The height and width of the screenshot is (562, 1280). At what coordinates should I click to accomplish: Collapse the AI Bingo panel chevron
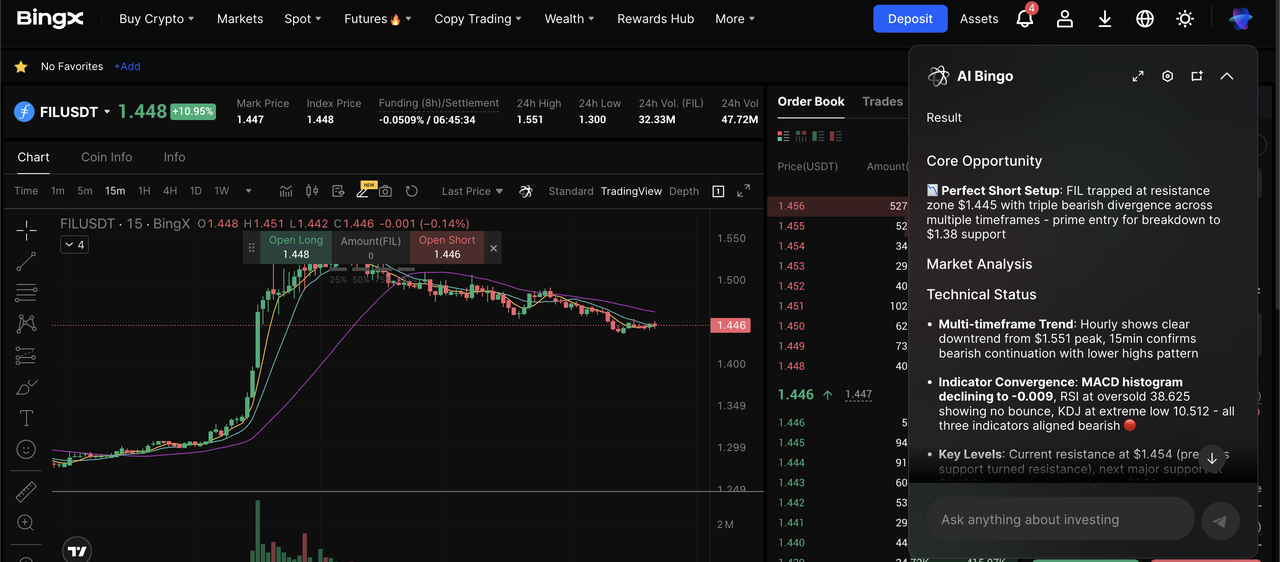pyautogui.click(x=1227, y=76)
